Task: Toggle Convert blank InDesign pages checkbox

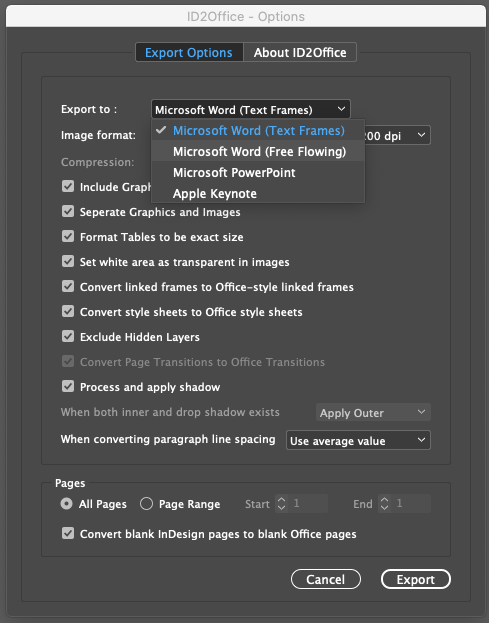Action: [x=68, y=533]
